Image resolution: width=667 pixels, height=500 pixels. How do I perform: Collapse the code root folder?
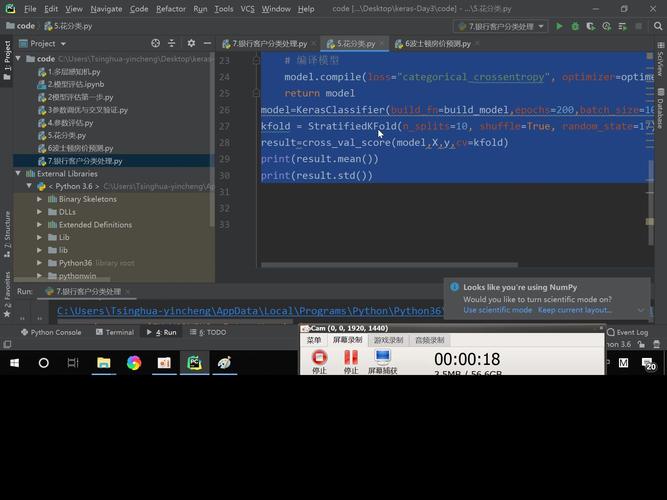[18, 59]
